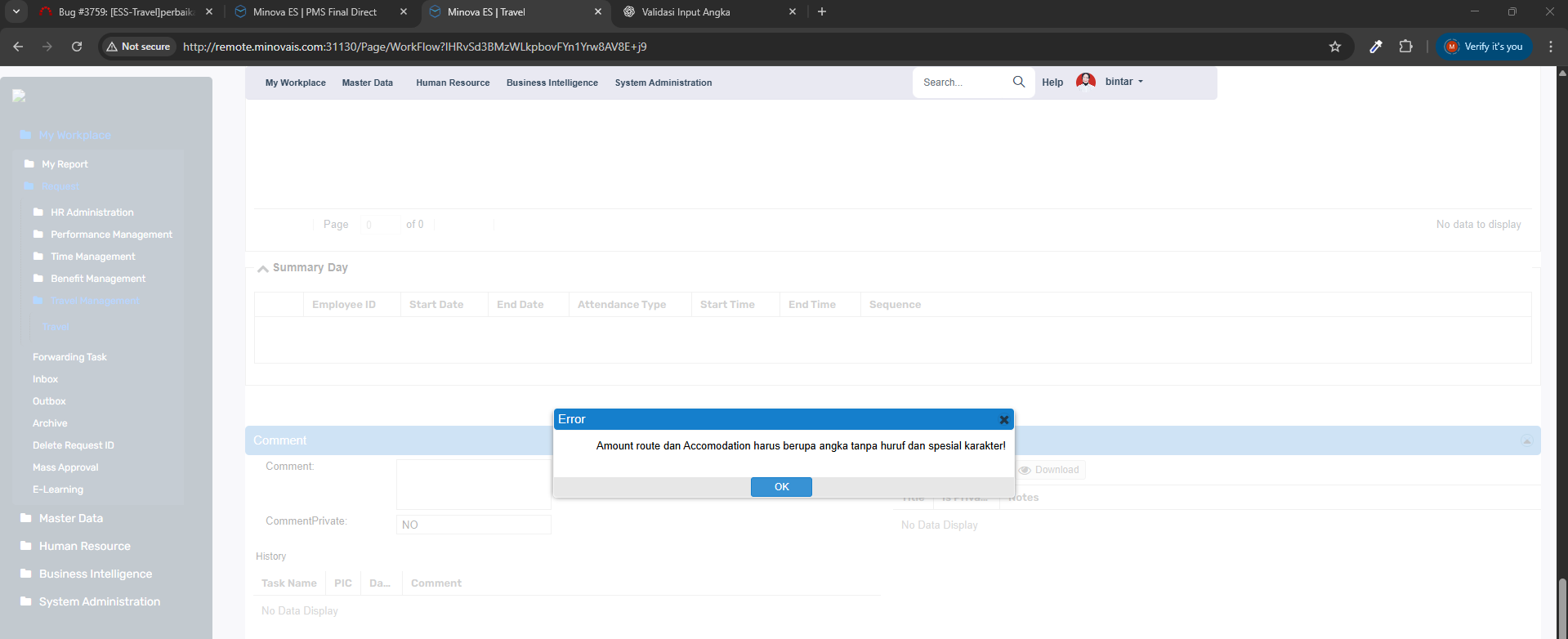Switch to PMS Final Direct tab

[320, 12]
